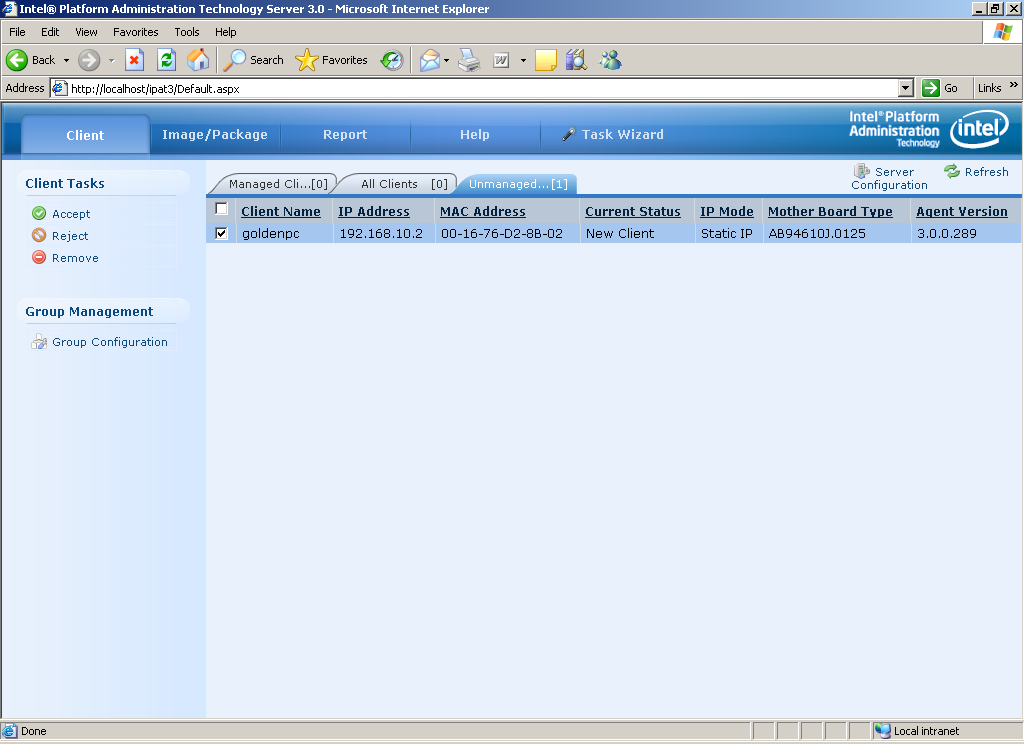Sort by IP Address column header
This screenshot has height=744, width=1024.
374,212
